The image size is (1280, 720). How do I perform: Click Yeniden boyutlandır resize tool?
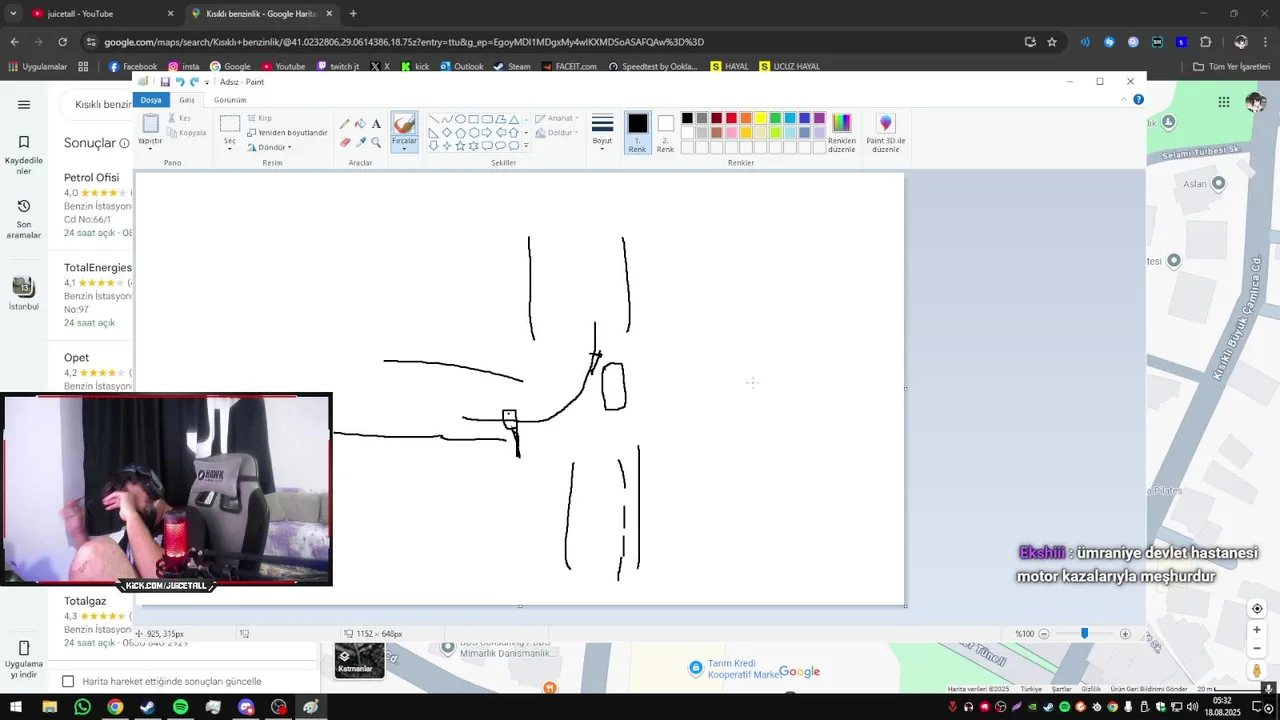click(287, 132)
